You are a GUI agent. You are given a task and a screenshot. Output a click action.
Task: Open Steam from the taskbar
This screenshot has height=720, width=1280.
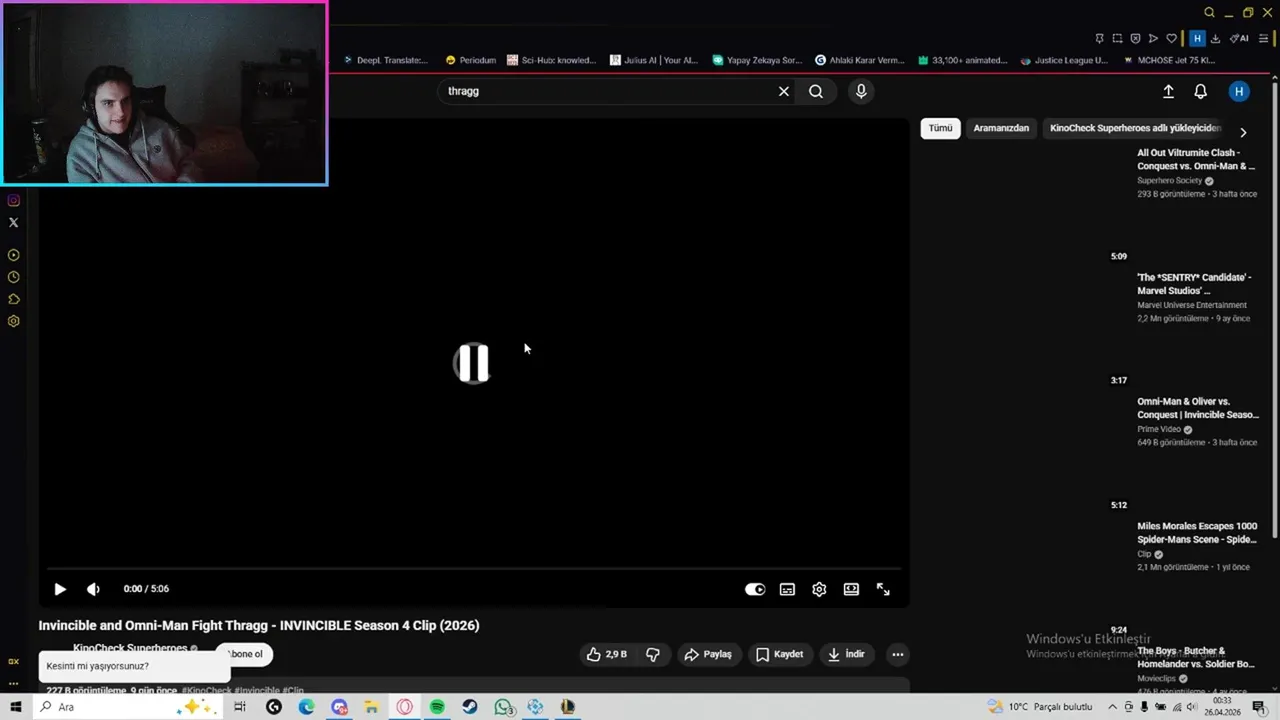pos(470,707)
